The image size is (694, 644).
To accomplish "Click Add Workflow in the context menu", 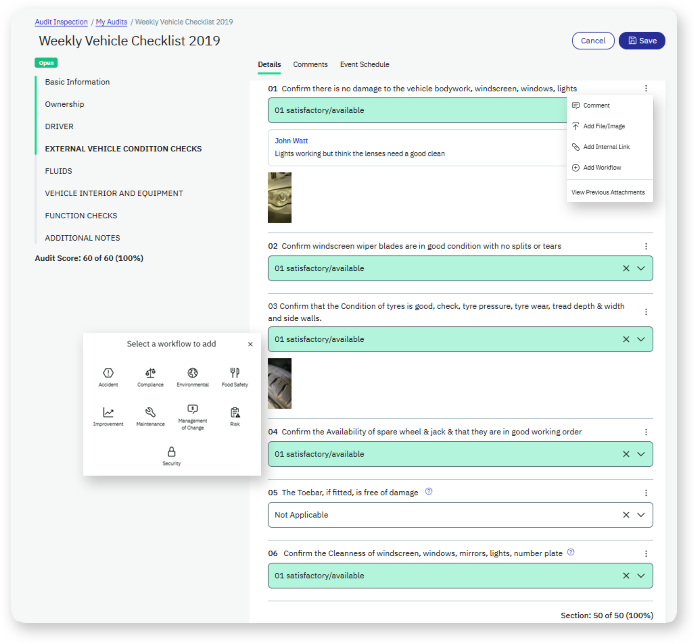I will (x=601, y=167).
